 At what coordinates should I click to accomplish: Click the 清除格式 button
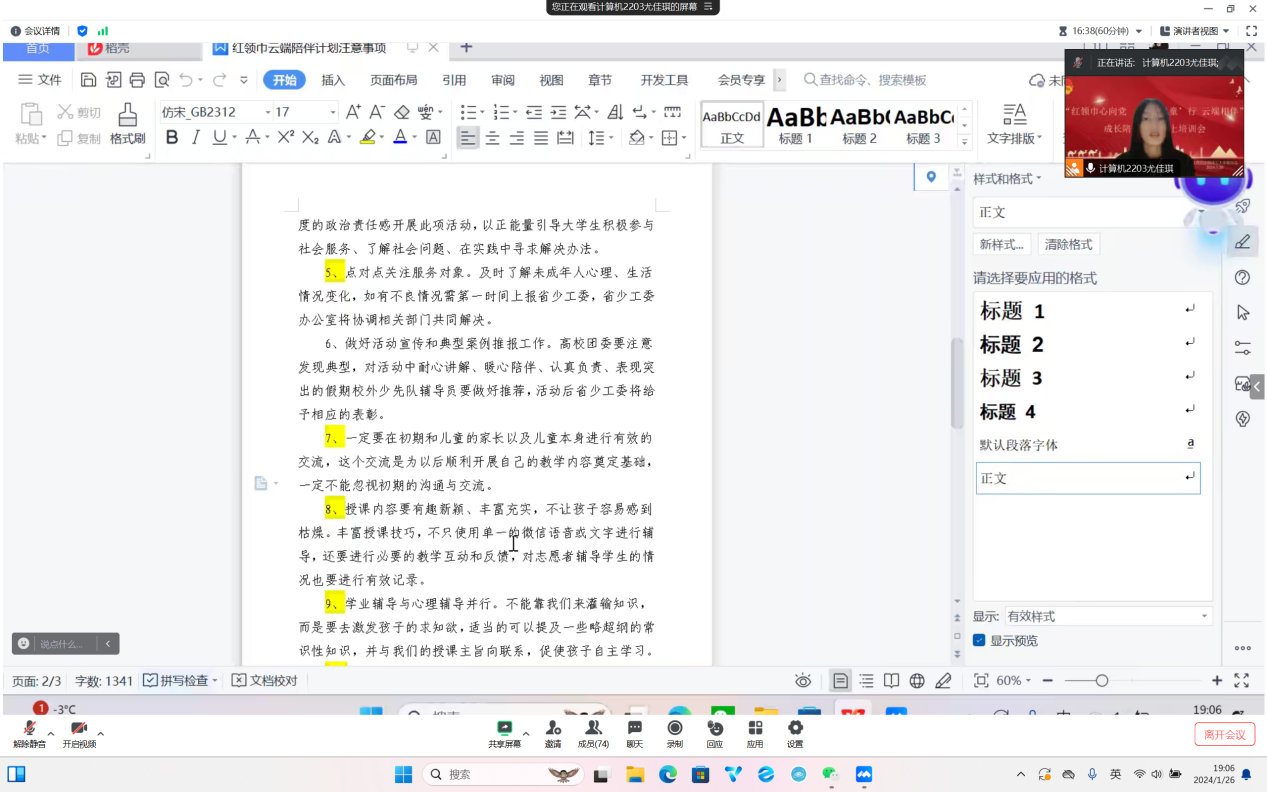[x=1068, y=244]
